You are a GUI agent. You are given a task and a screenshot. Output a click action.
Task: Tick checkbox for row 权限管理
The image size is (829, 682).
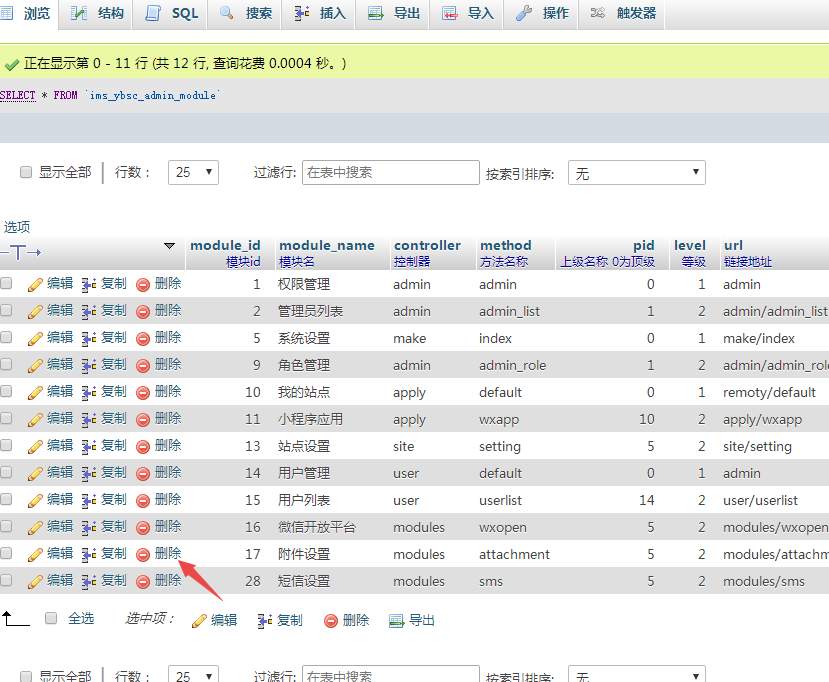click(6, 283)
